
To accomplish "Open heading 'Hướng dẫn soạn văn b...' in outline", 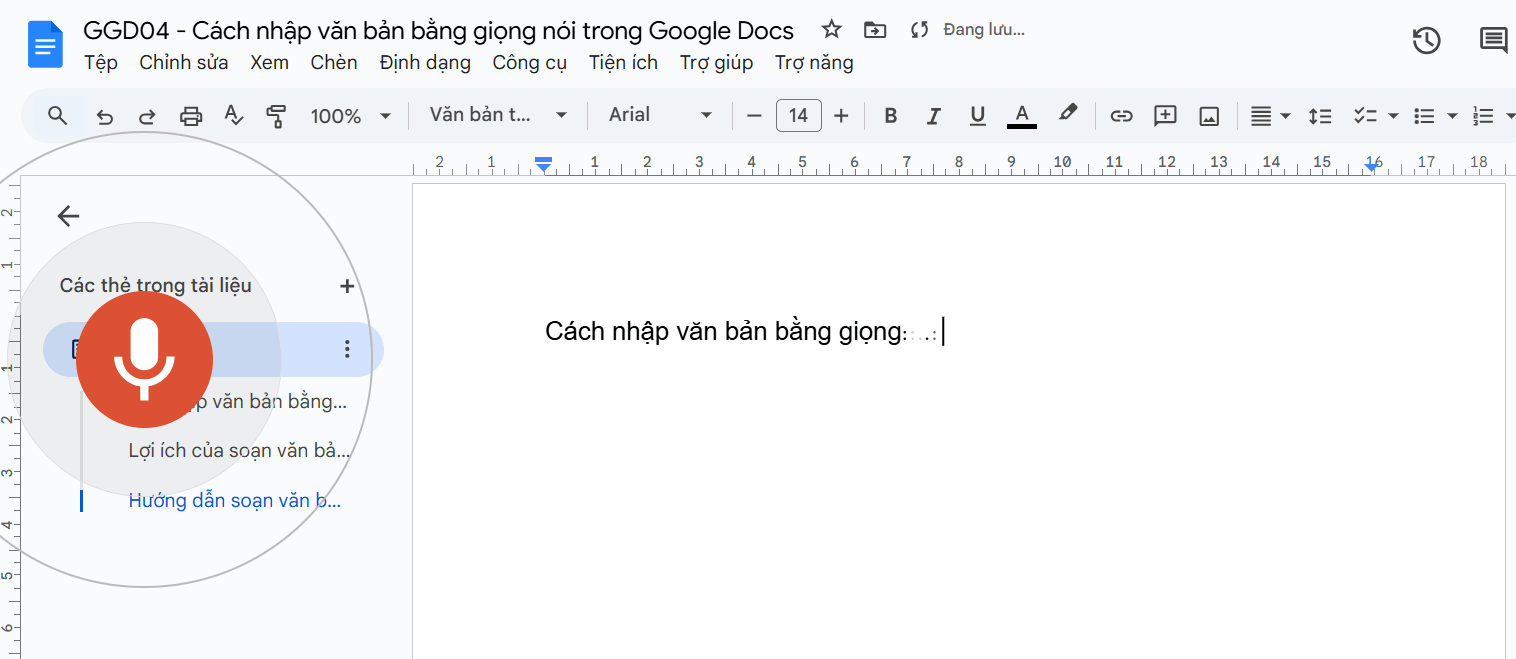I will [235, 500].
